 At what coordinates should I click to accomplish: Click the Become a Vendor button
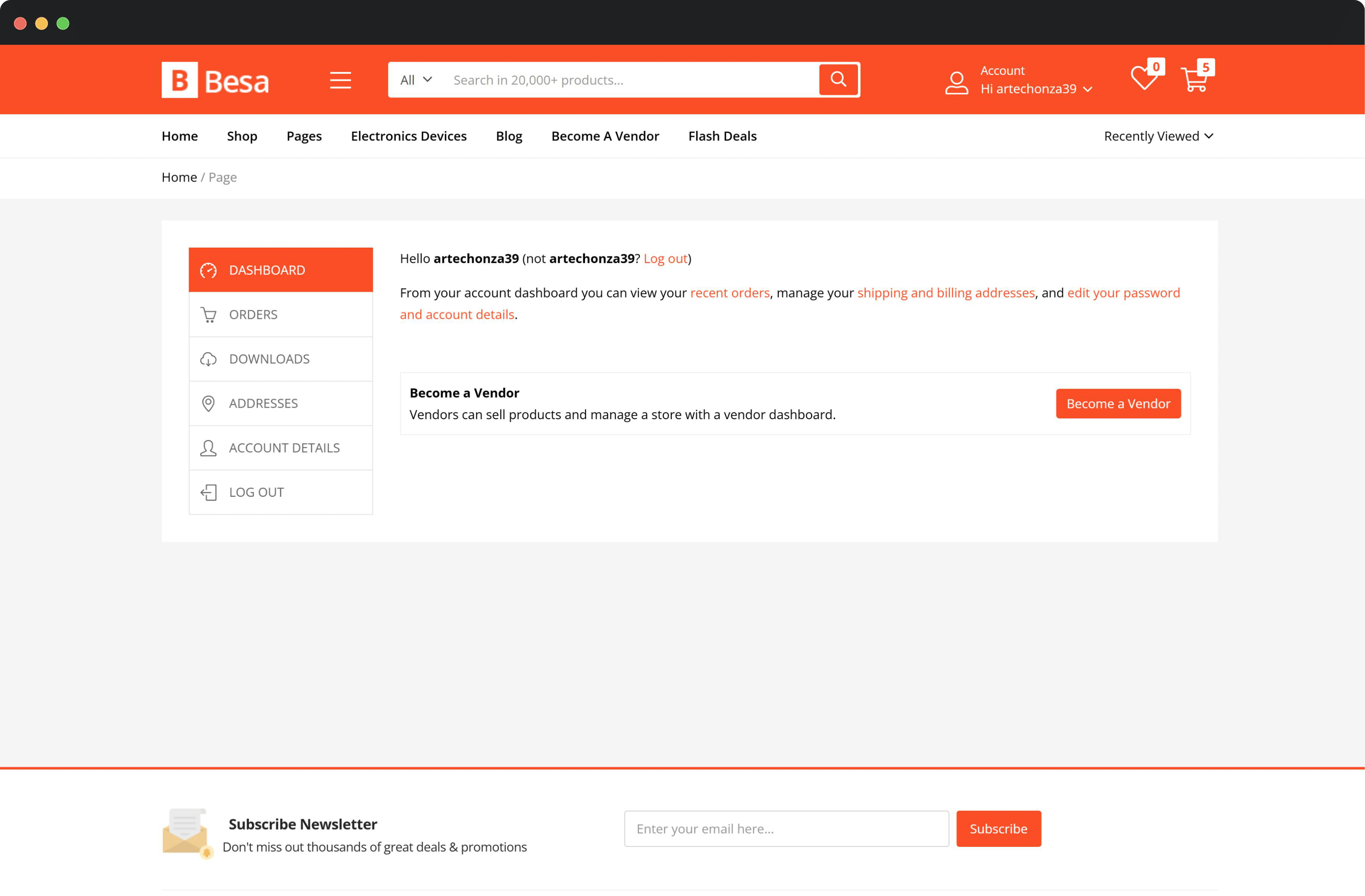1118,403
